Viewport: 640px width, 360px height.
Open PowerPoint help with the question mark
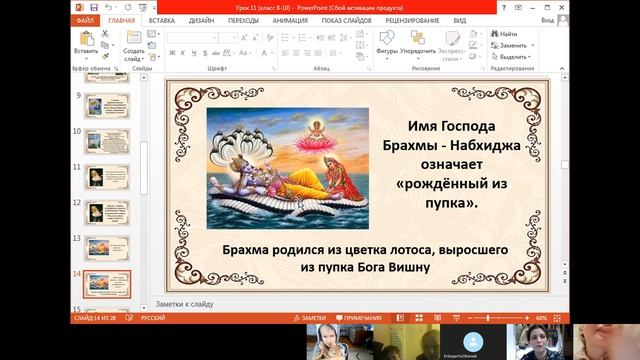click(x=504, y=7)
